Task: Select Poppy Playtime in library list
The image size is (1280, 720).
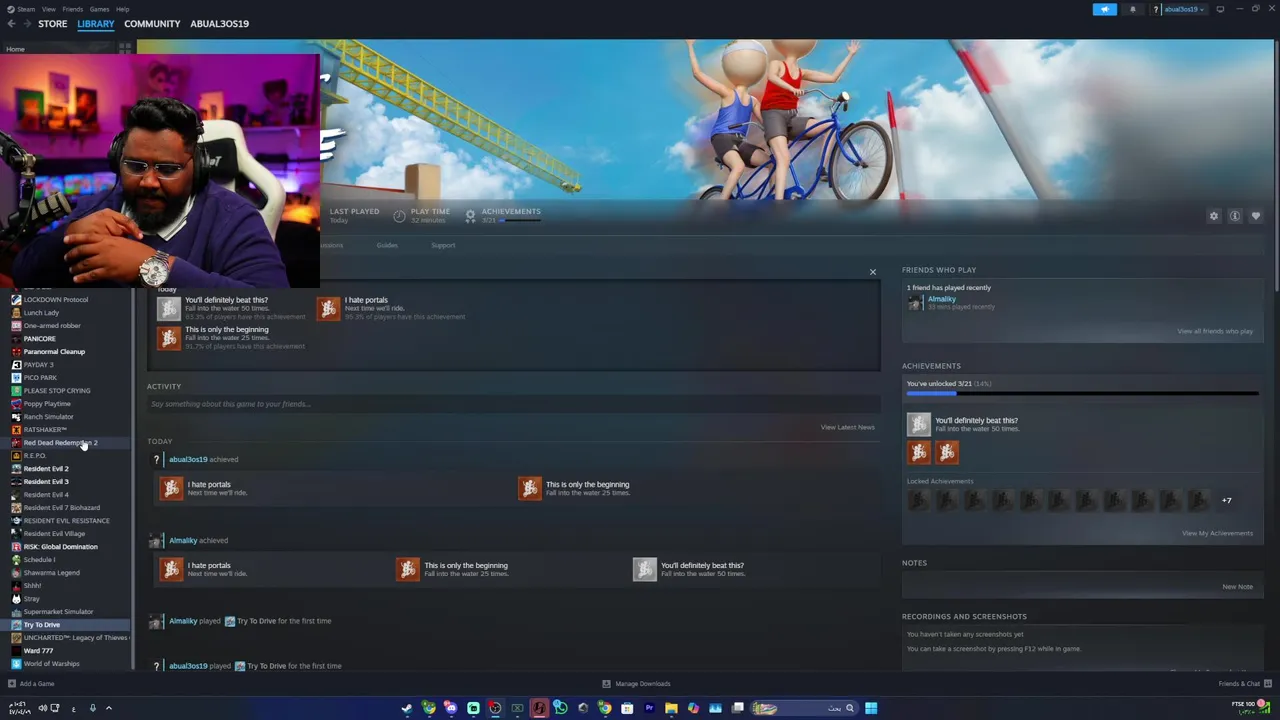Action: (x=47, y=404)
